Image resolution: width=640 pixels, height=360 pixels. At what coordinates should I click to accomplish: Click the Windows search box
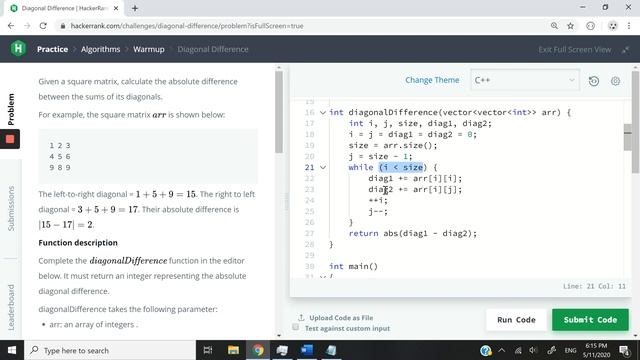[110, 350]
